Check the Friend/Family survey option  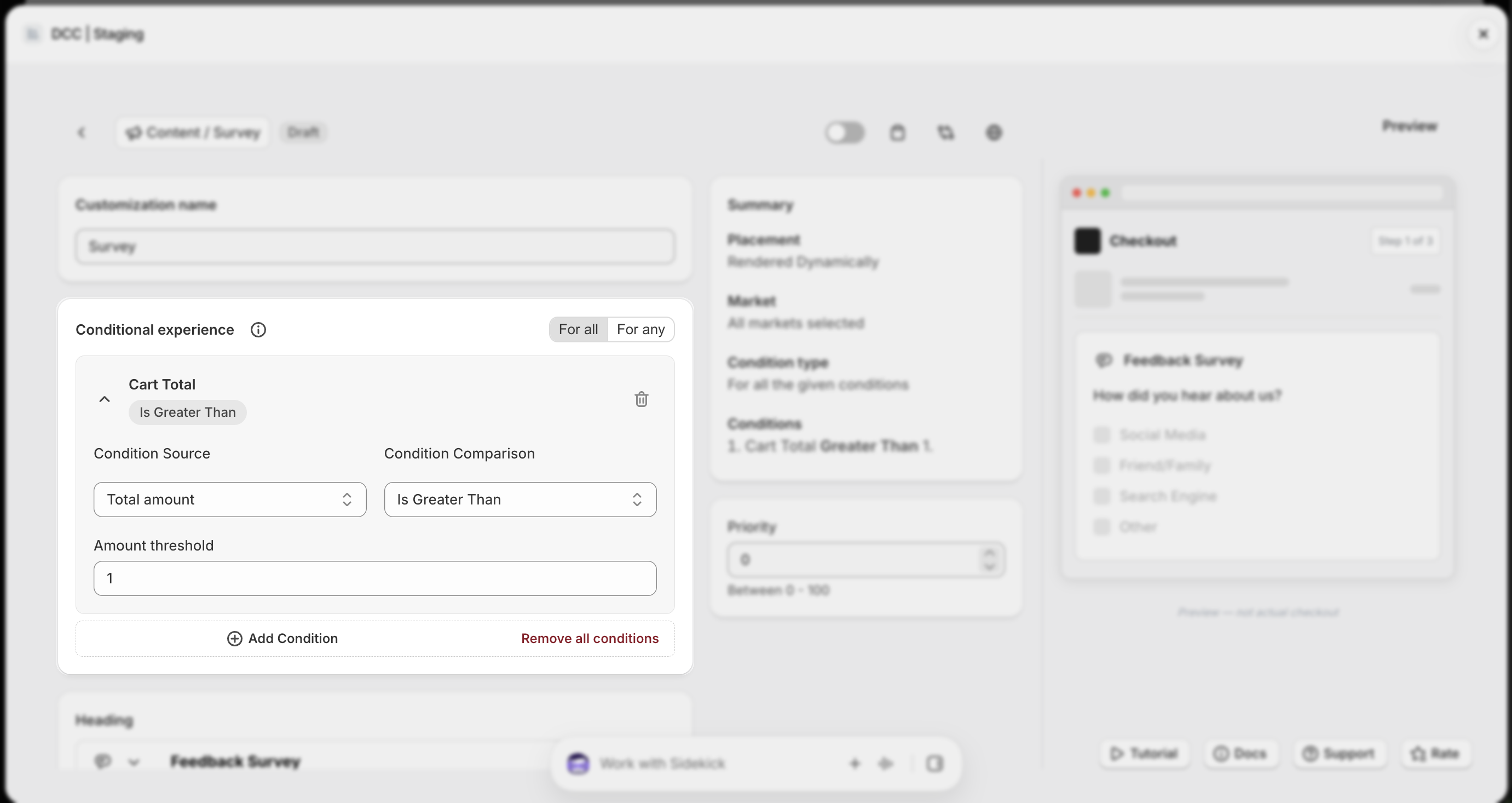(1102, 465)
